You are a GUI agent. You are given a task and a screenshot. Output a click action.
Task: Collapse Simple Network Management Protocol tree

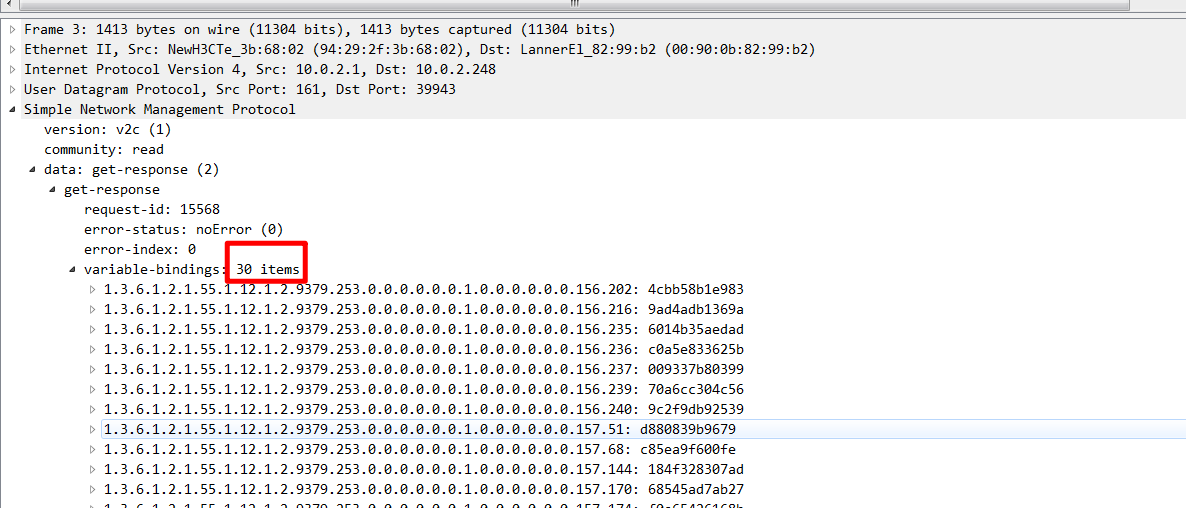click(12, 109)
